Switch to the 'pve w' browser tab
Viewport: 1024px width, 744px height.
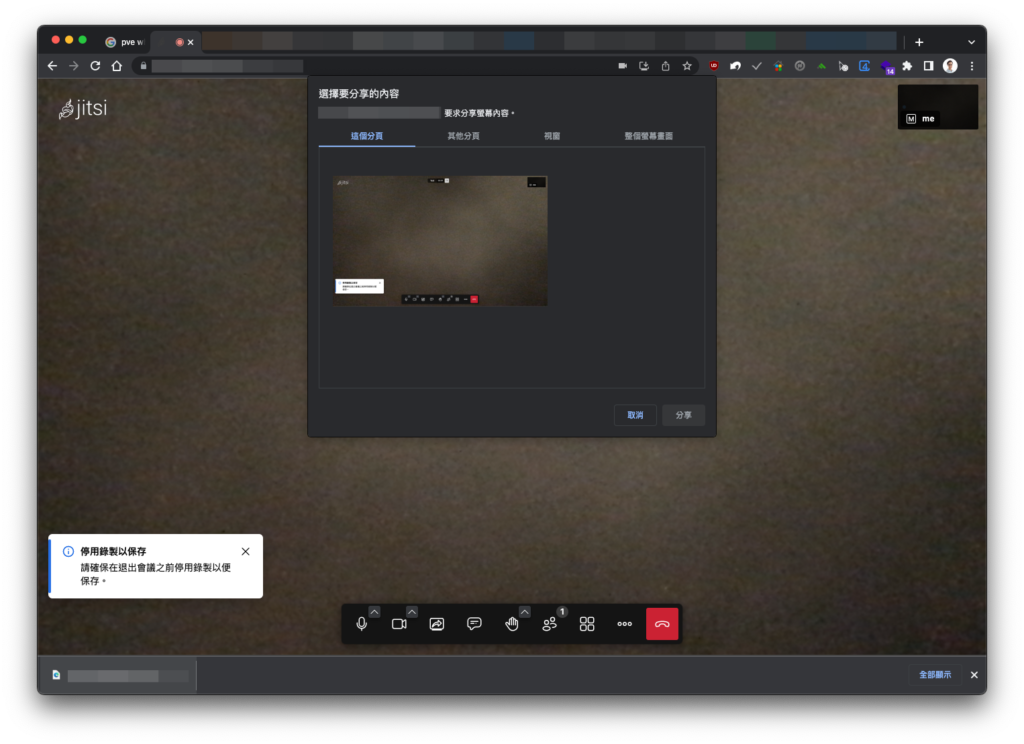(x=125, y=42)
